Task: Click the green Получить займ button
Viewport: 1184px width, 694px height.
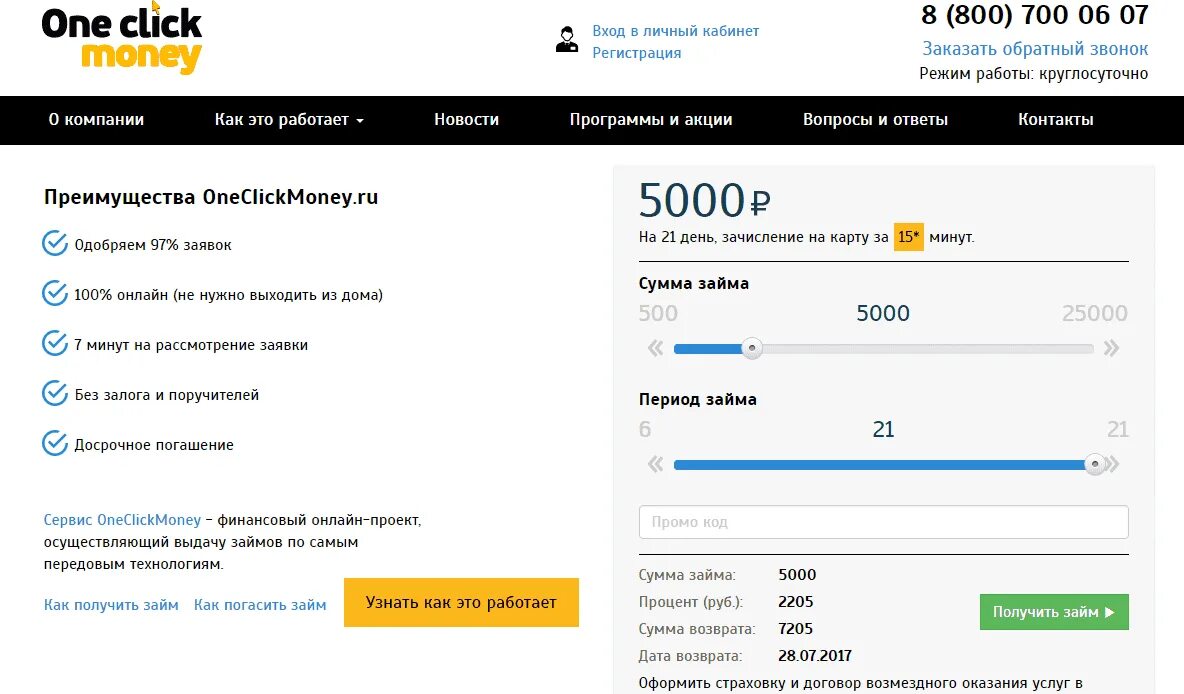Action: [1054, 612]
